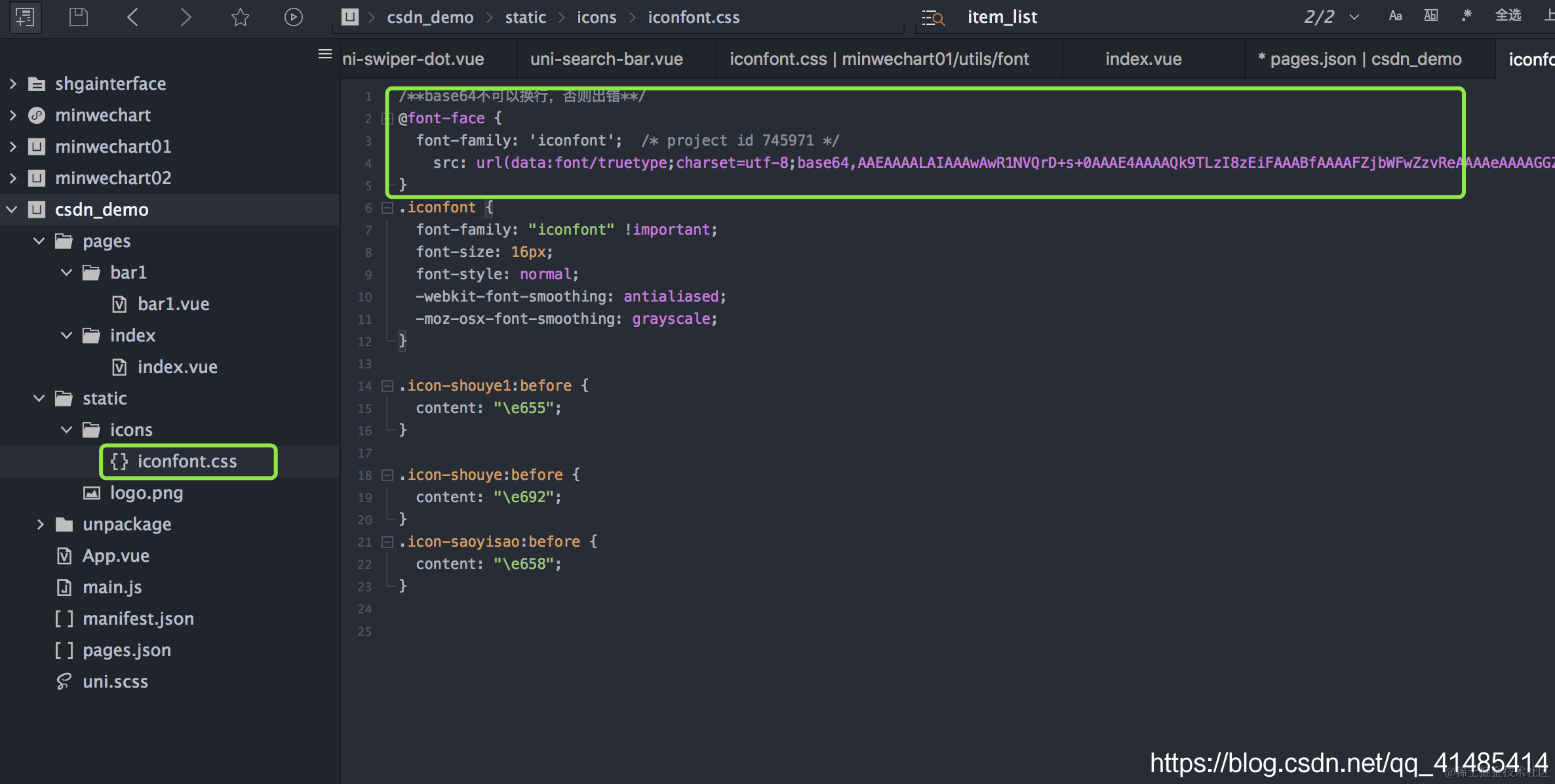Viewport: 1555px width, 784px height.
Task: Click the 全选 select-all button
Action: (1508, 16)
